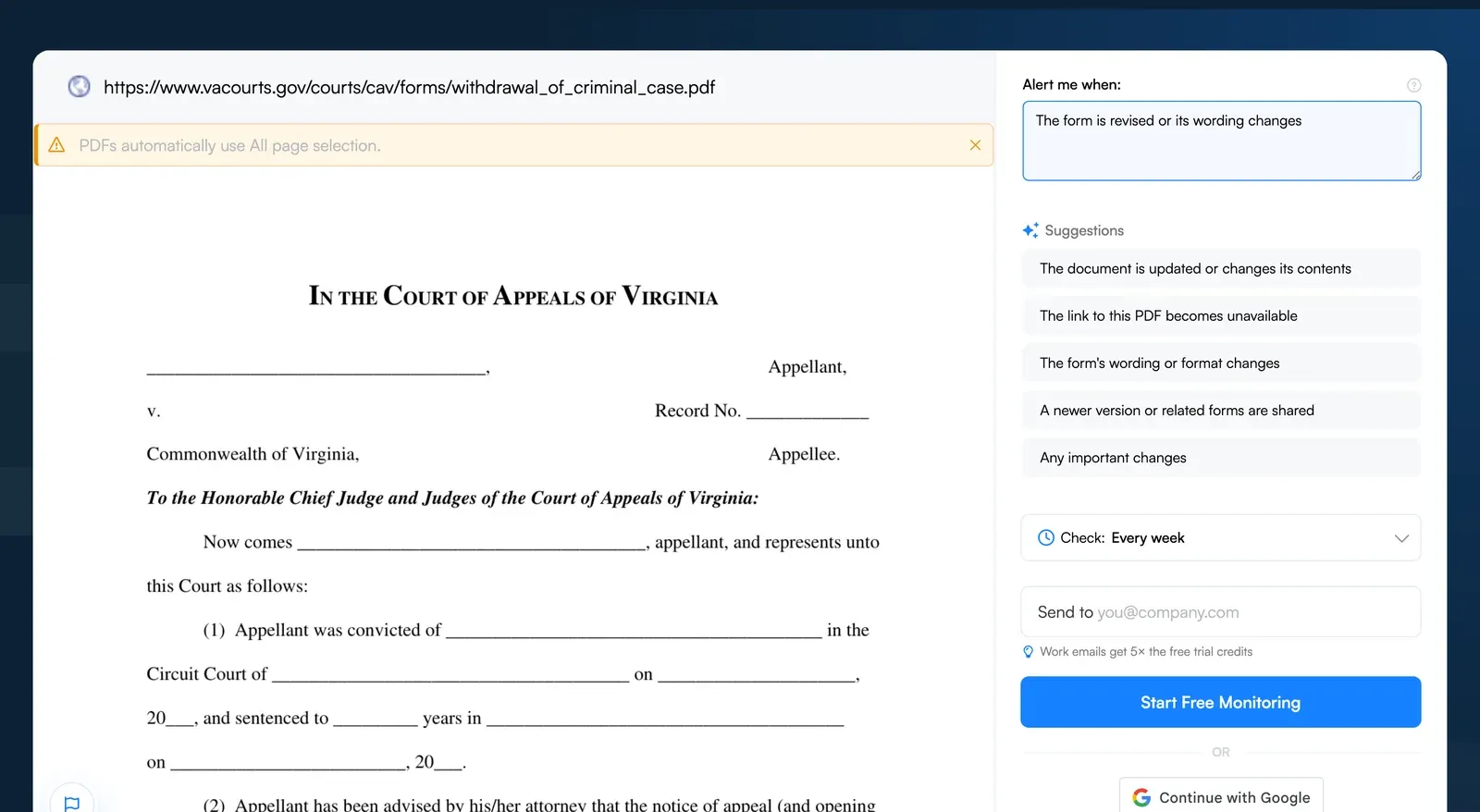Click the PDF URL text in the address bar
The width and height of the screenshot is (1480, 812).
[x=409, y=87]
